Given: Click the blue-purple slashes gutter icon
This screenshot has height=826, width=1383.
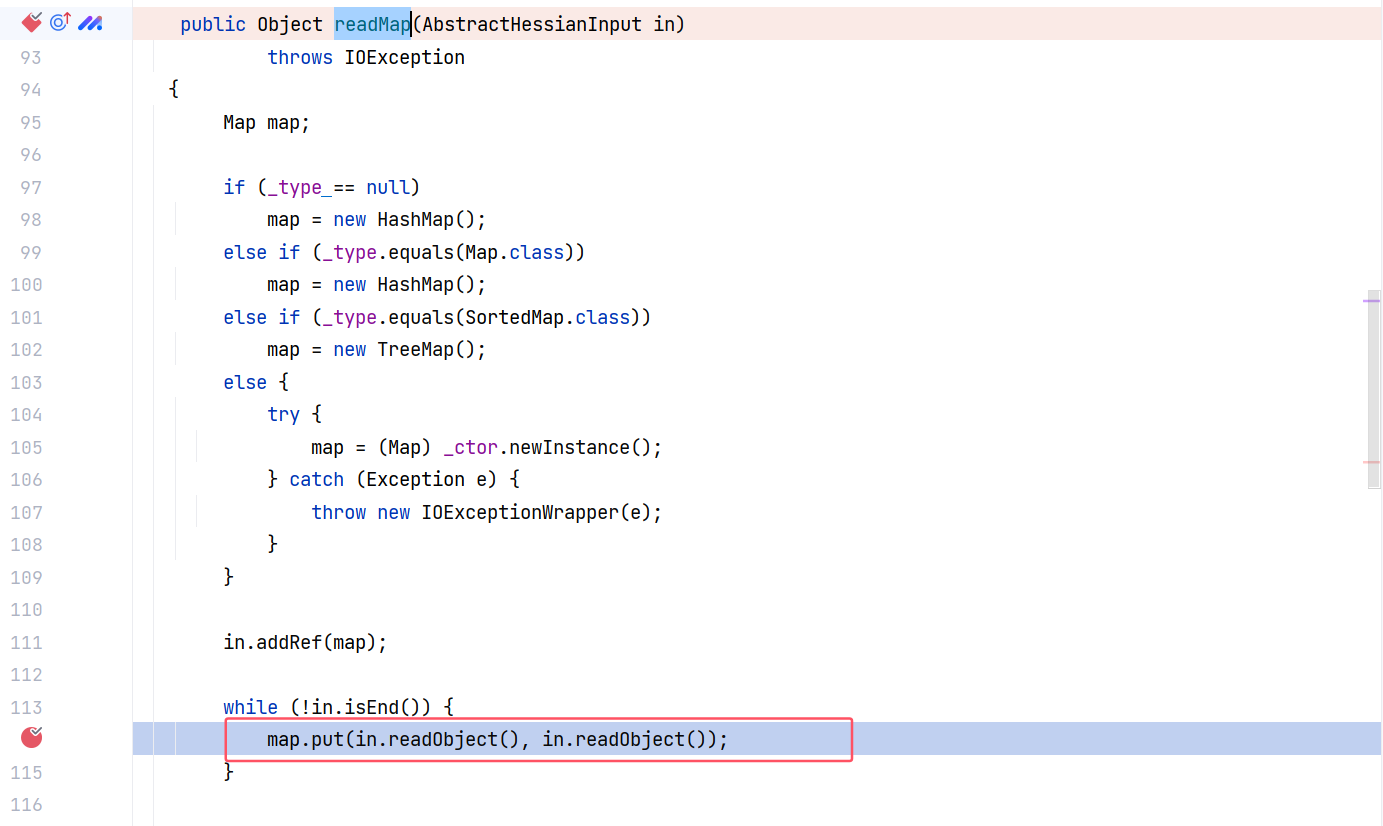Looking at the screenshot, I should 90,22.
